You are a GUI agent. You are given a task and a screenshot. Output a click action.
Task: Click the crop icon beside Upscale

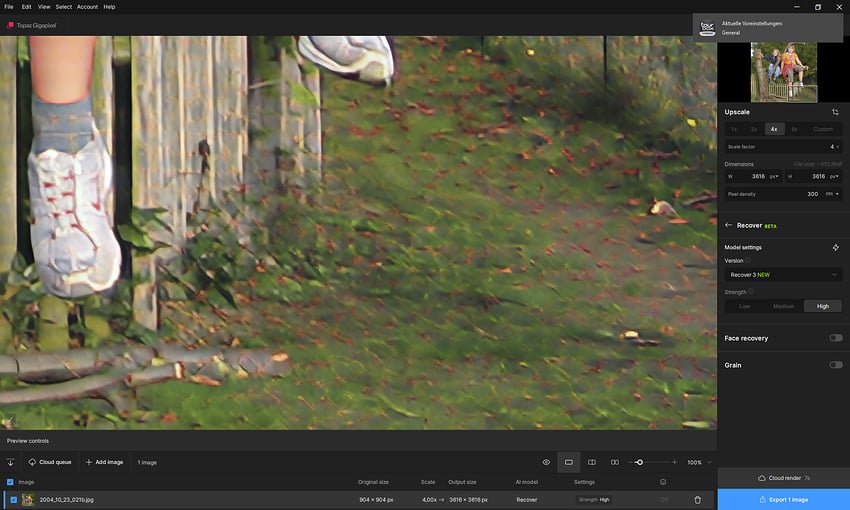(x=835, y=112)
